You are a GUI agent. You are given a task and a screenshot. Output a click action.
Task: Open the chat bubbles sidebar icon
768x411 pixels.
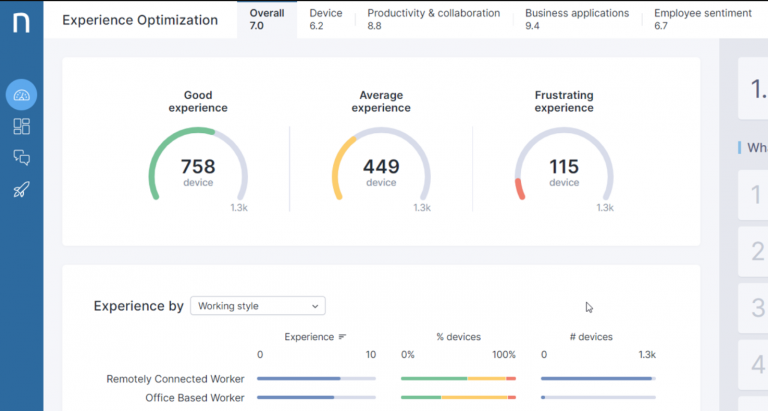21,158
